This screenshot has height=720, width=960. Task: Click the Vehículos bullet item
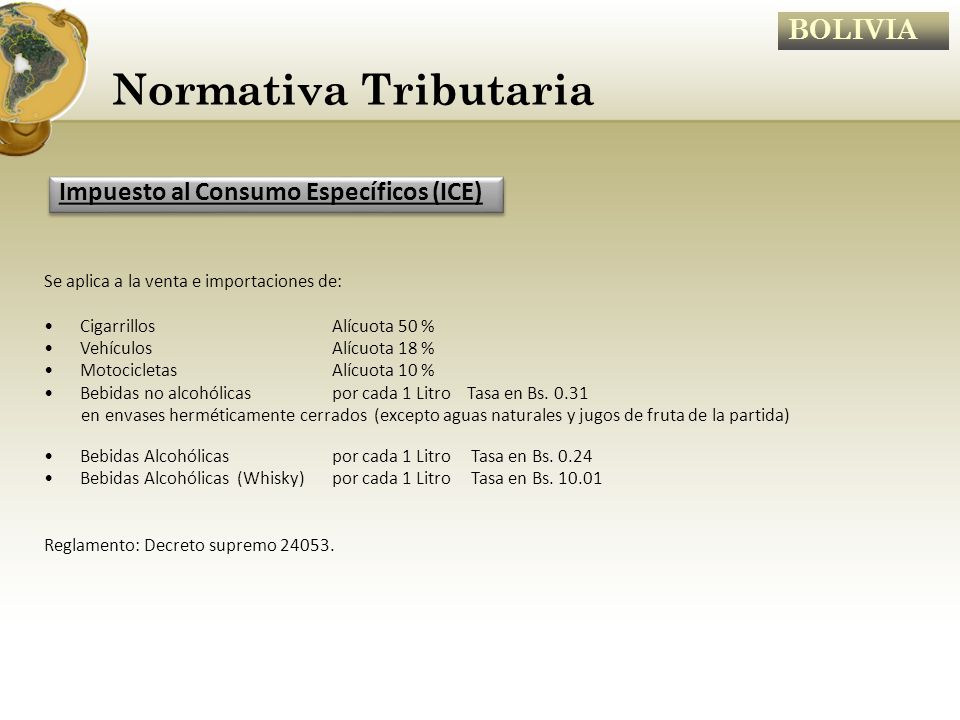pos(116,348)
